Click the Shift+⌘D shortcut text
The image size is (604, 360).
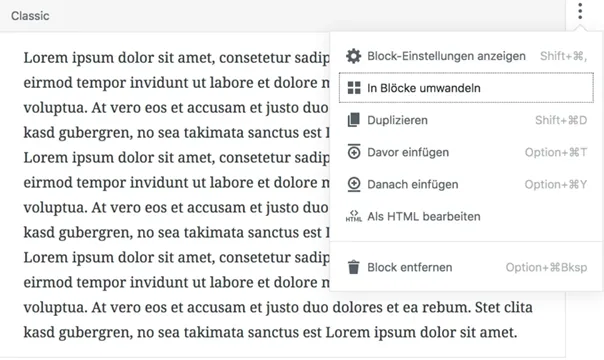point(561,120)
